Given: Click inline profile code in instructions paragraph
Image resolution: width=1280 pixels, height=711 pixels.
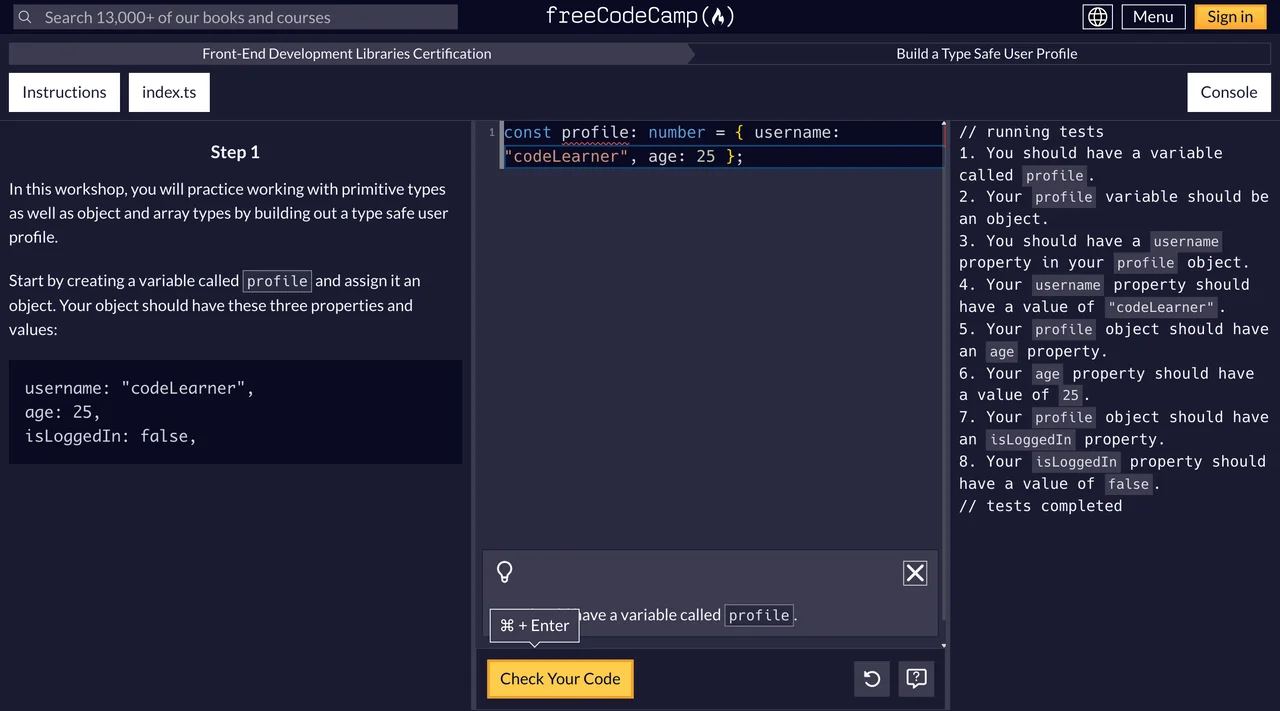Looking at the screenshot, I should point(277,281).
